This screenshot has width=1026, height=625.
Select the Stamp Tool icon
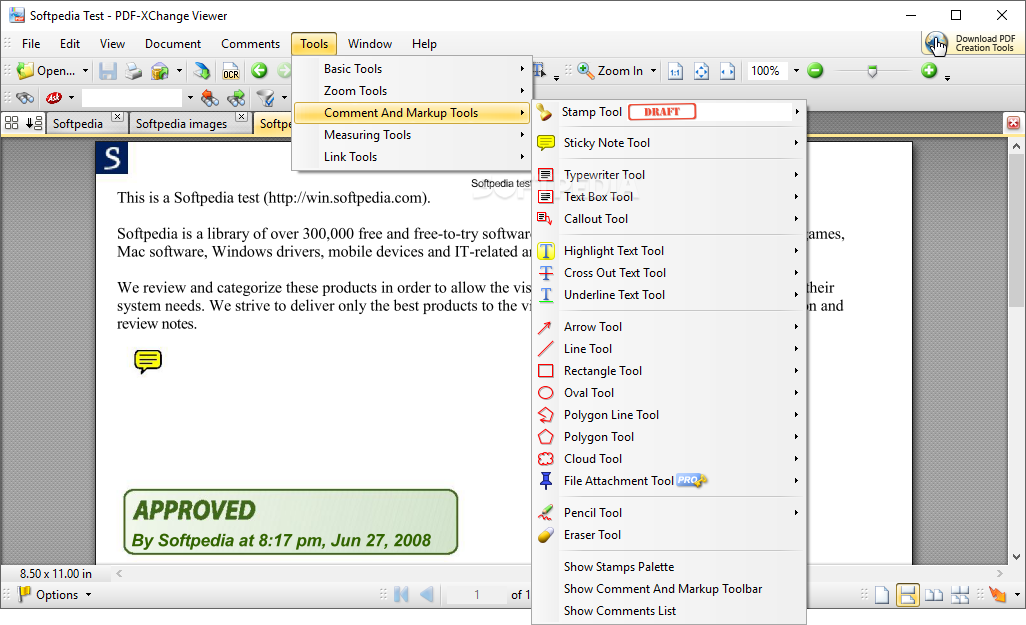pyautogui.click(x=545, y=112)
